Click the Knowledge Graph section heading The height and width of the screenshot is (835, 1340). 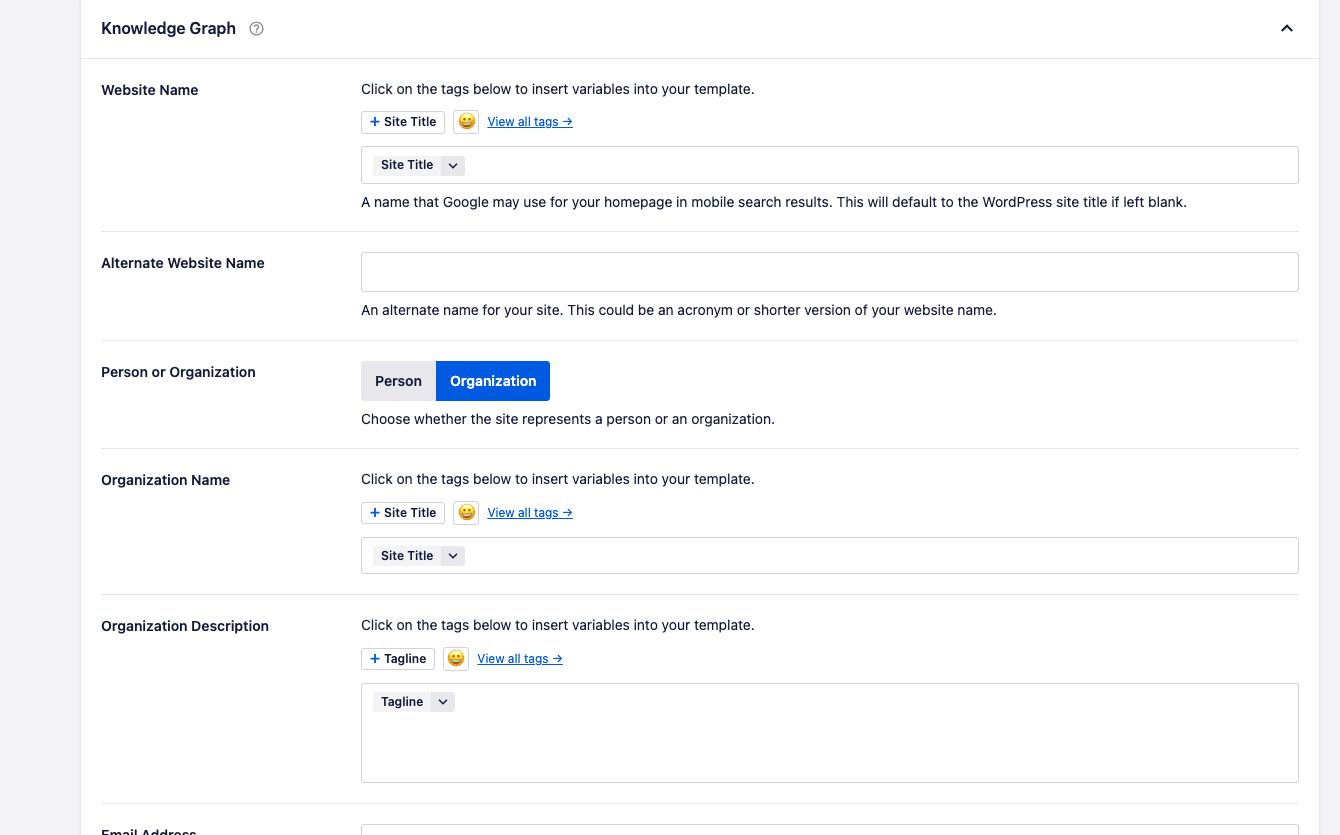168,29
